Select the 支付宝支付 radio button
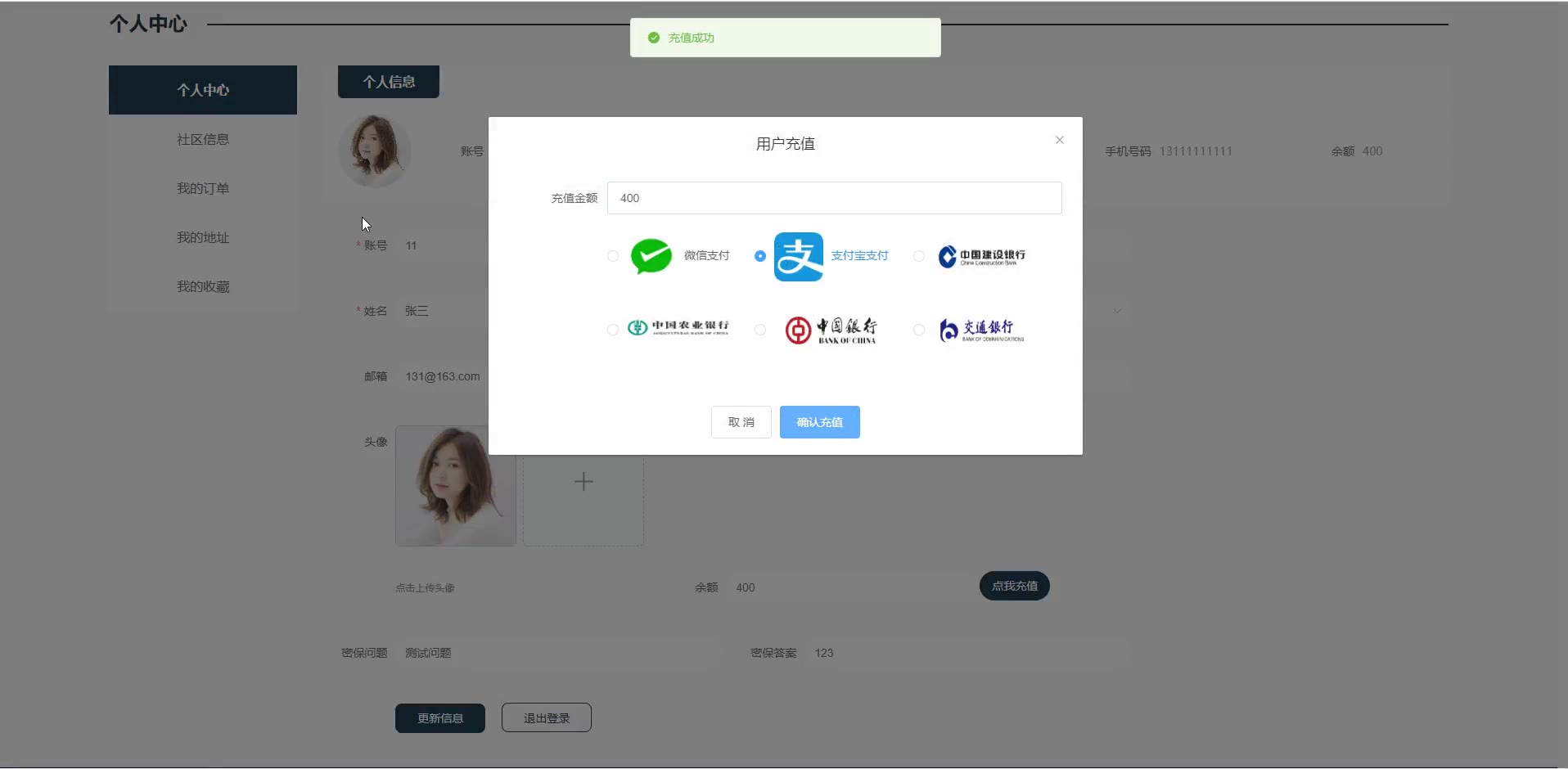Image resolution: width=1568 pixels, height=769 pixels. point(760,256)
